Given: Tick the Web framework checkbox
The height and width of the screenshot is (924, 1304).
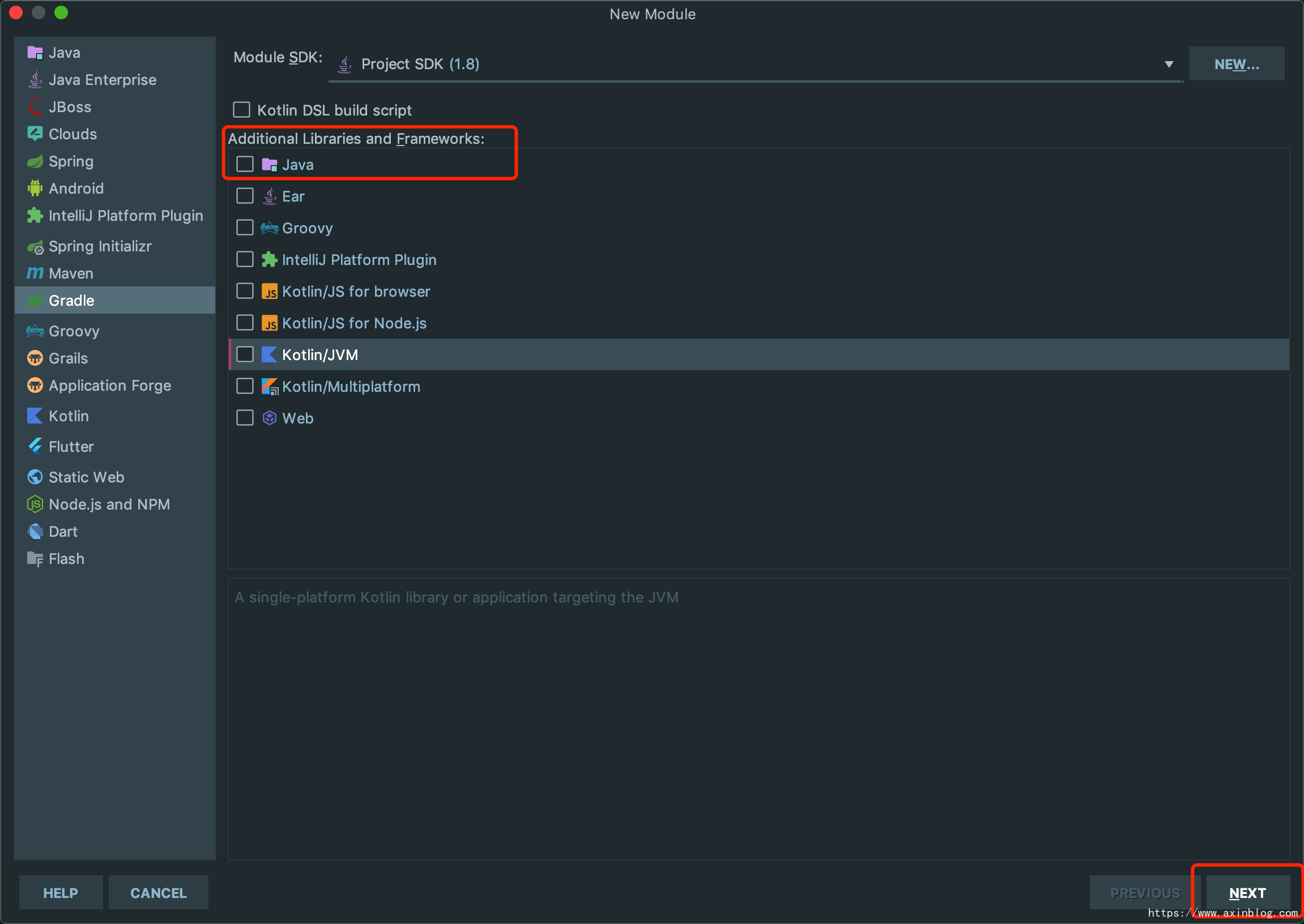Looking at the screenshot, I should 245,418.
